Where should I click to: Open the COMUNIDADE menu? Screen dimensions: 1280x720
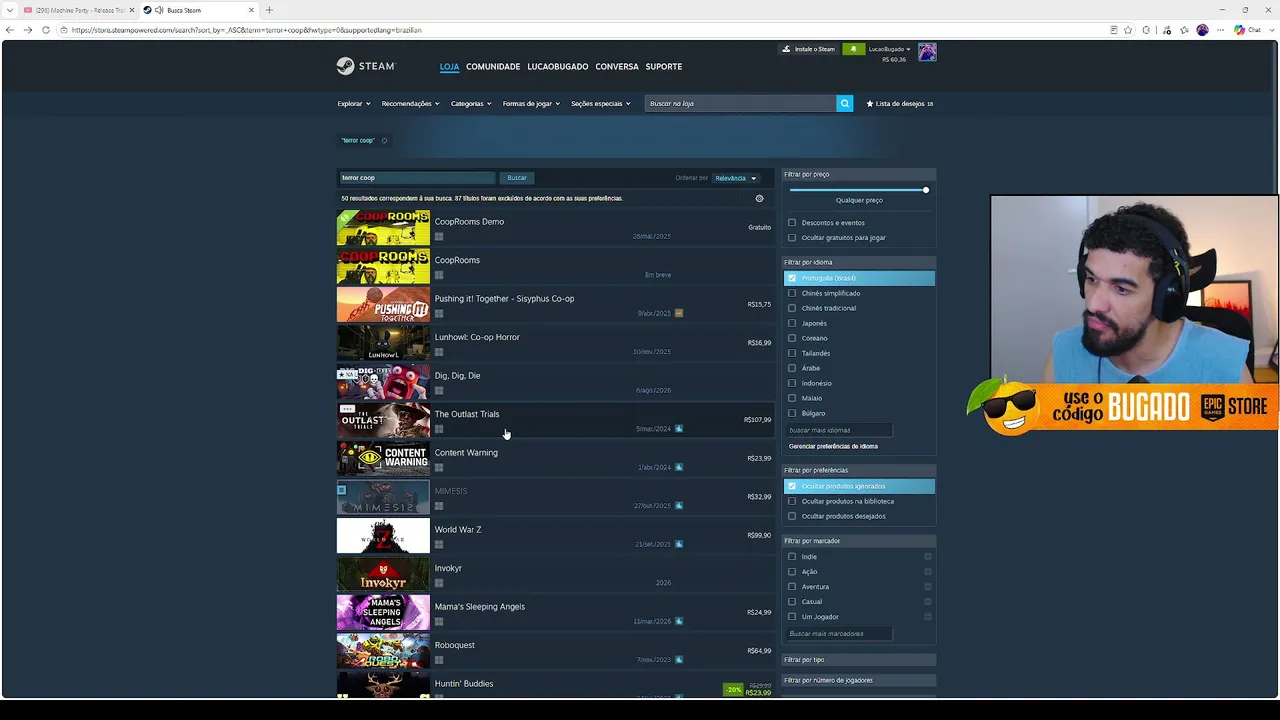[493, 67]
